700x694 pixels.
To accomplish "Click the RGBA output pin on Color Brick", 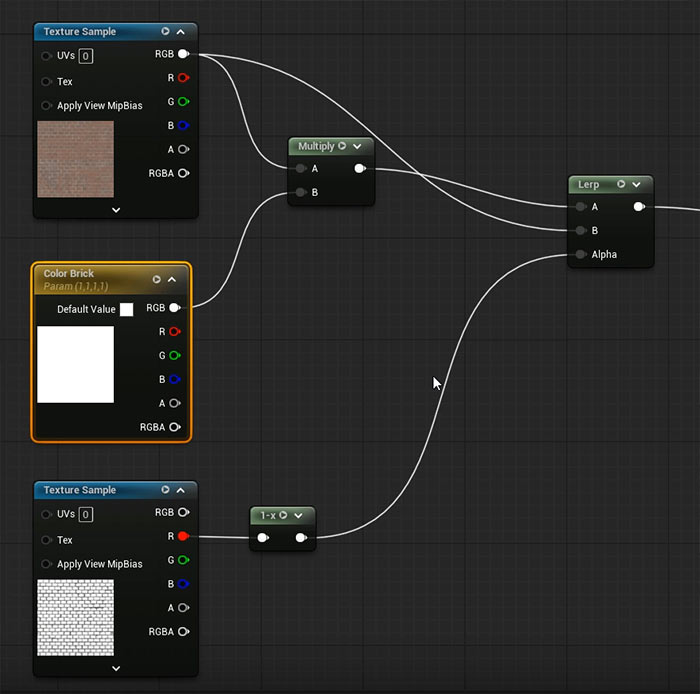I will [x=176, y=427].
